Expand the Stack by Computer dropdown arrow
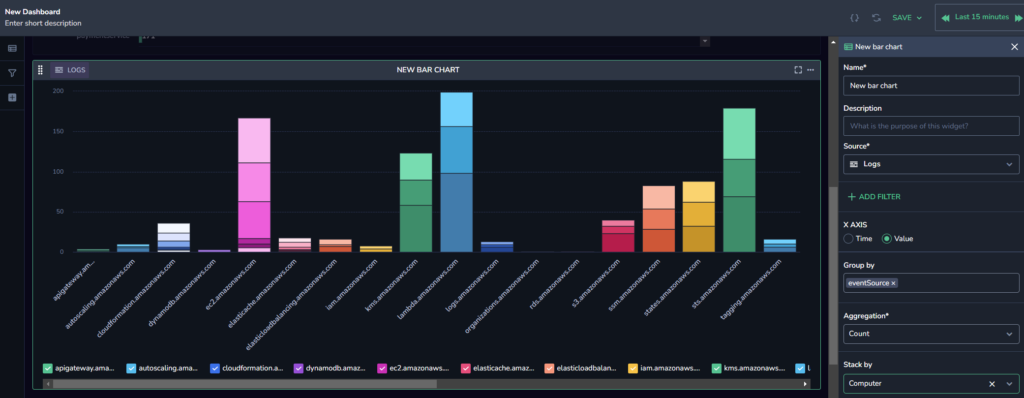The image size is (1024, 398). coord(1011,384)
